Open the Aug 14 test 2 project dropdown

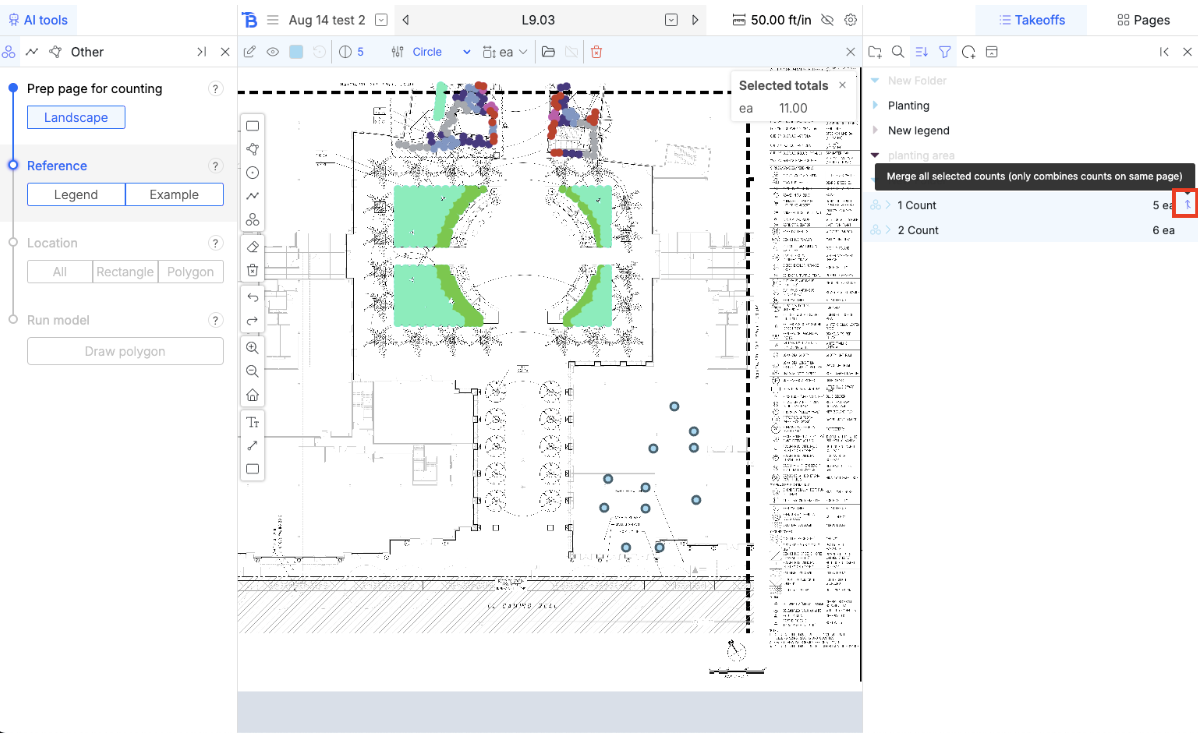381,20
